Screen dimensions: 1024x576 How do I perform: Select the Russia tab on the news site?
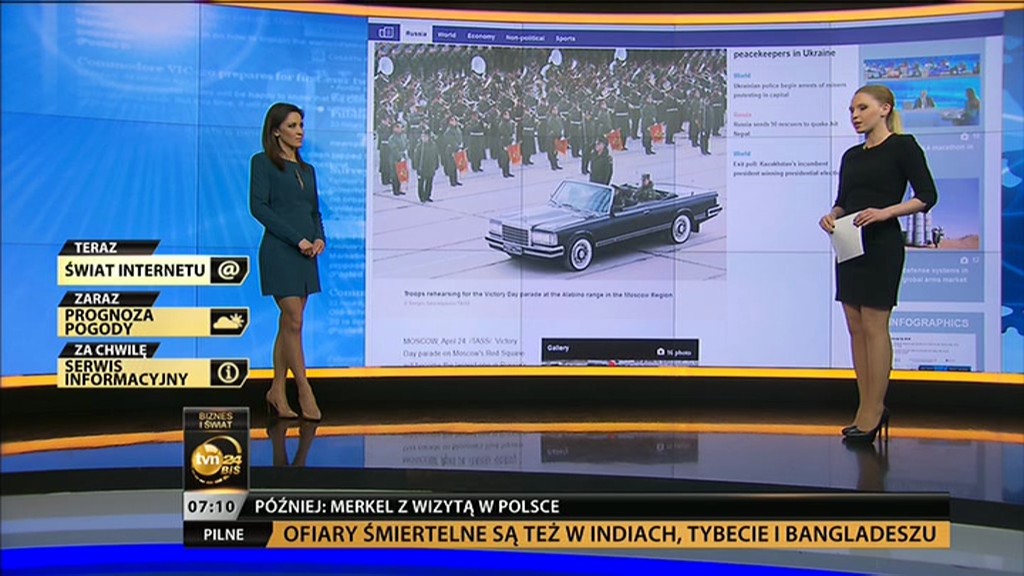[x=416, y=33]
